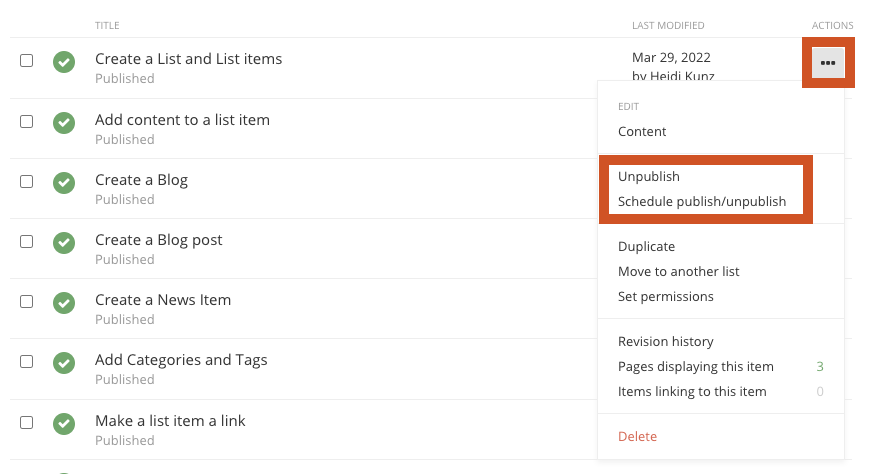Viewport: 886px width, 474px height.
Task: Click Delete in the actions menu
Action: pos(637,436)
